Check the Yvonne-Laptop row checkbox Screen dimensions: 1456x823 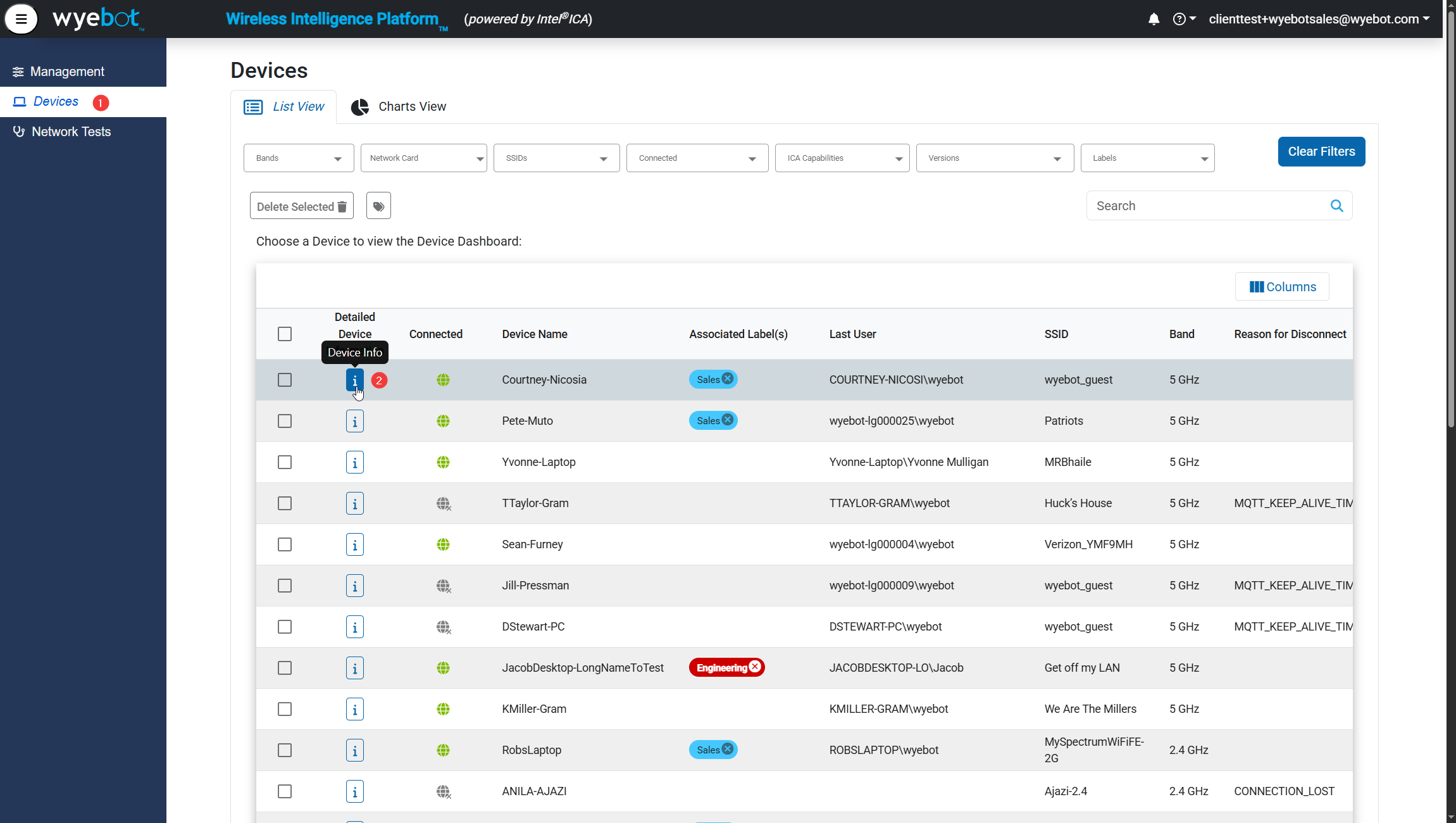coord(285,462)
